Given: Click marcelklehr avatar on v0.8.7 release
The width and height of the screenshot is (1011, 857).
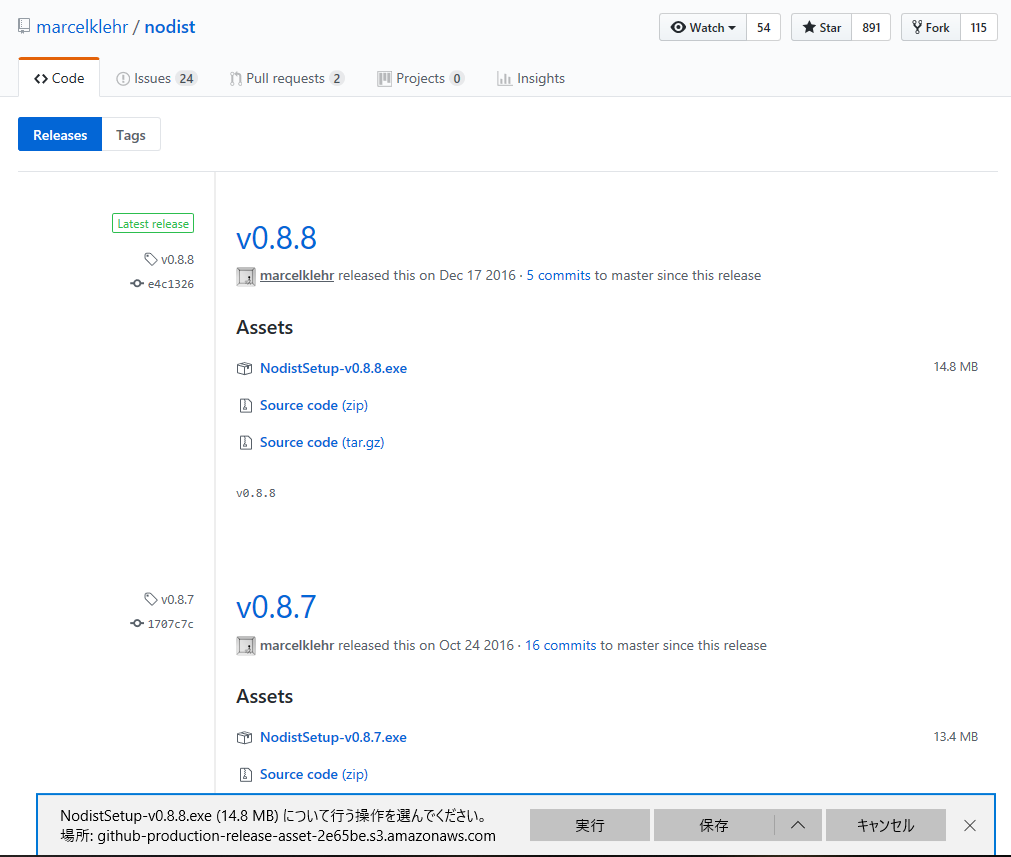Looking at the screenshot, I should click(x=246, y=645).
